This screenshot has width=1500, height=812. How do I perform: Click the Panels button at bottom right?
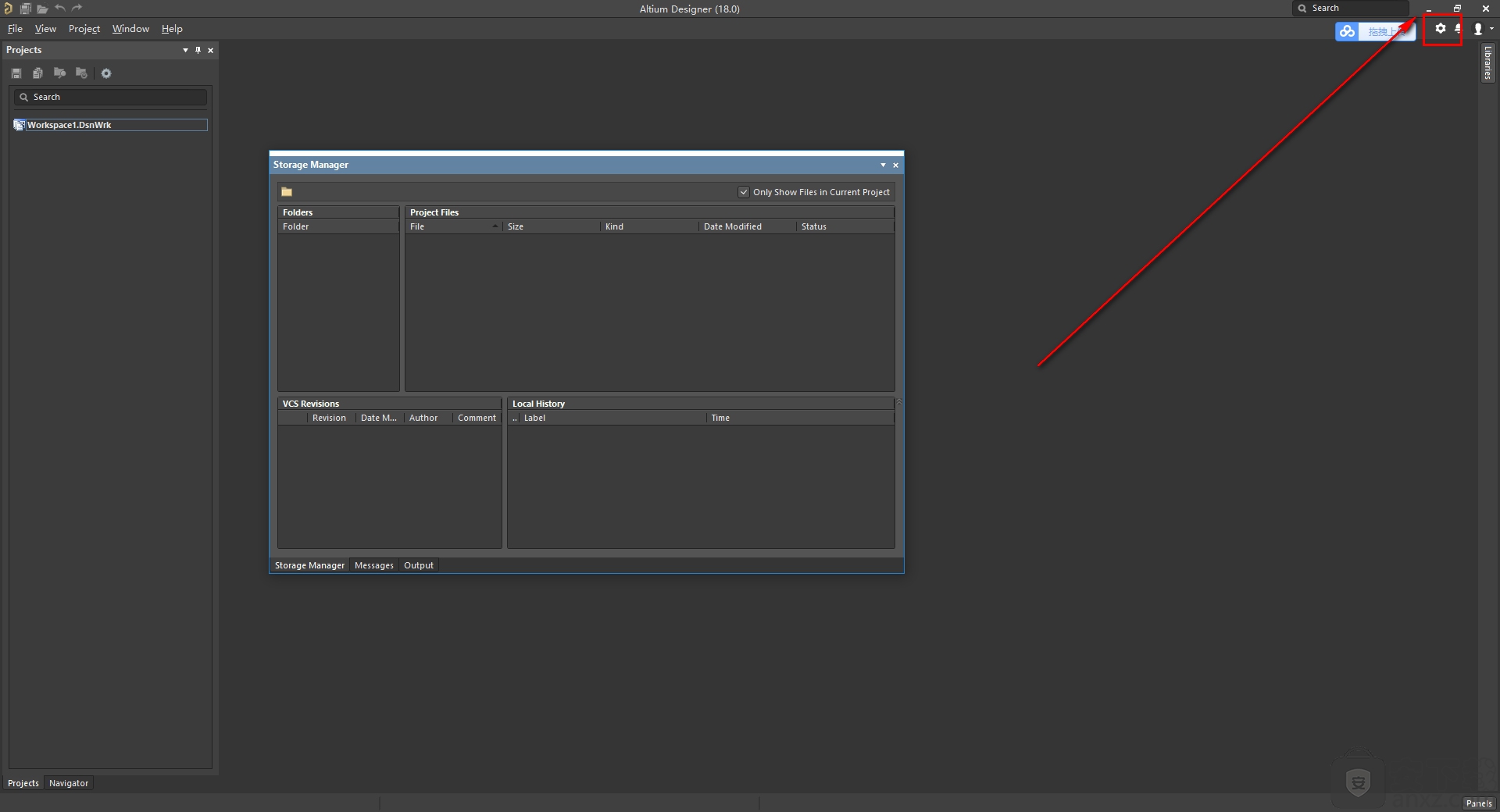coord(1479,803)
